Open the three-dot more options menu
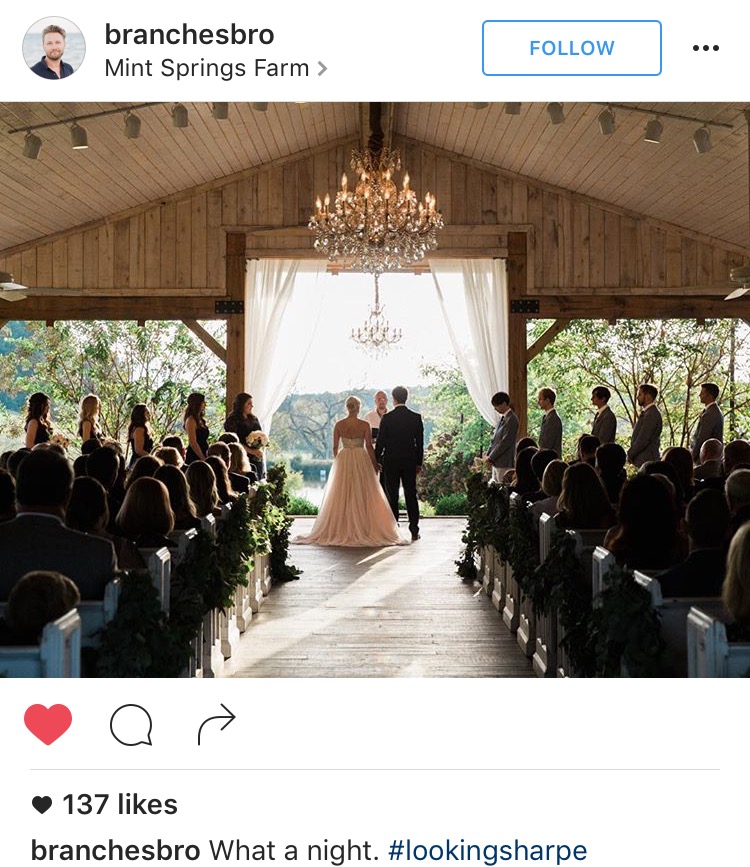Viewport: 750px width, 867px height. tap(706, 48)
